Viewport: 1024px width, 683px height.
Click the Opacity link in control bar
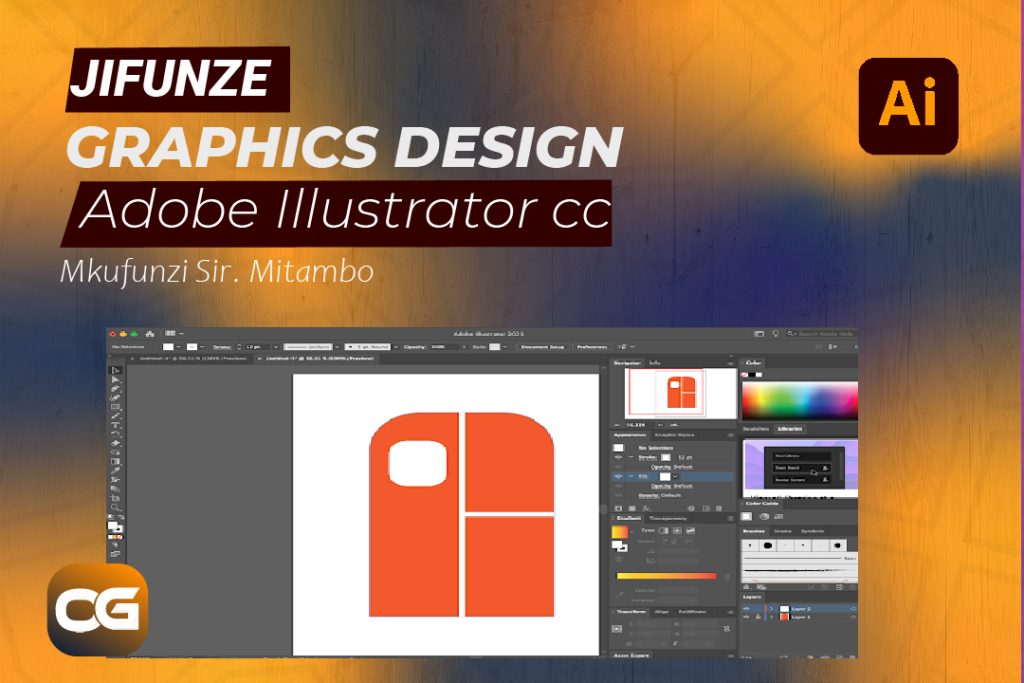(415, 347)
